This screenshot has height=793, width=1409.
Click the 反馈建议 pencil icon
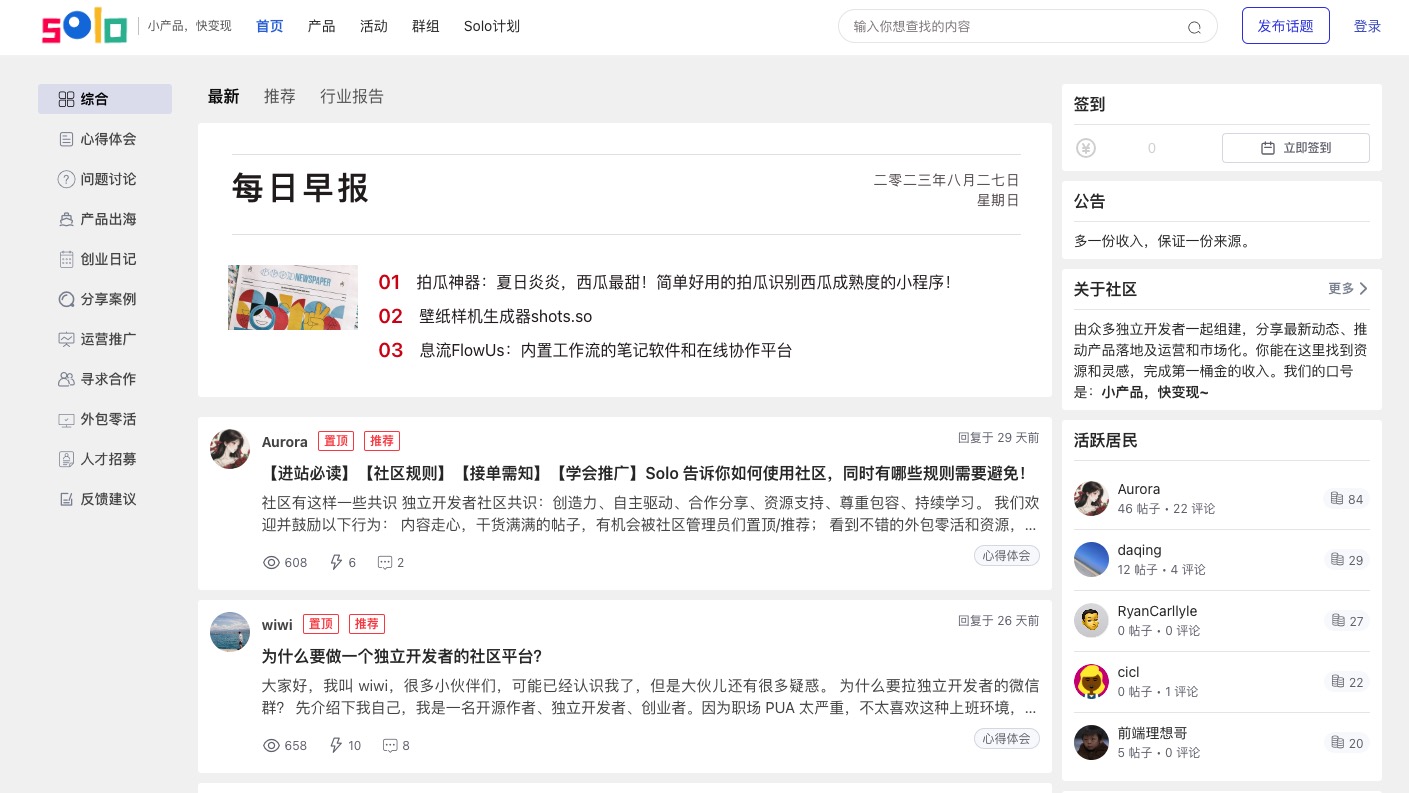pos(66,499)
